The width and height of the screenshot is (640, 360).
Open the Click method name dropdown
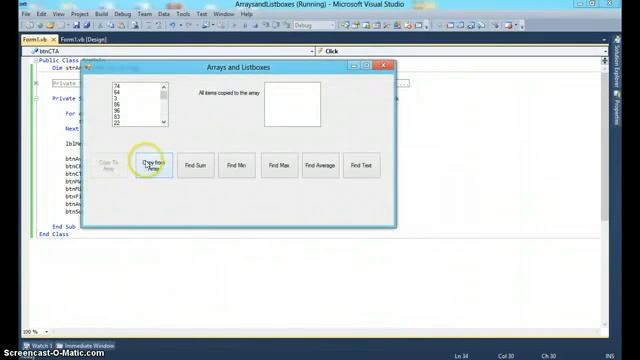pyautogui.click(x=605, y=51)
